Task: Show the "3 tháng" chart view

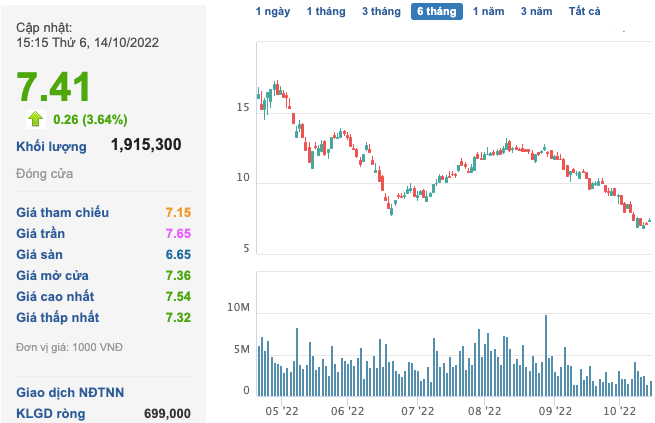Action: point(380,11)
